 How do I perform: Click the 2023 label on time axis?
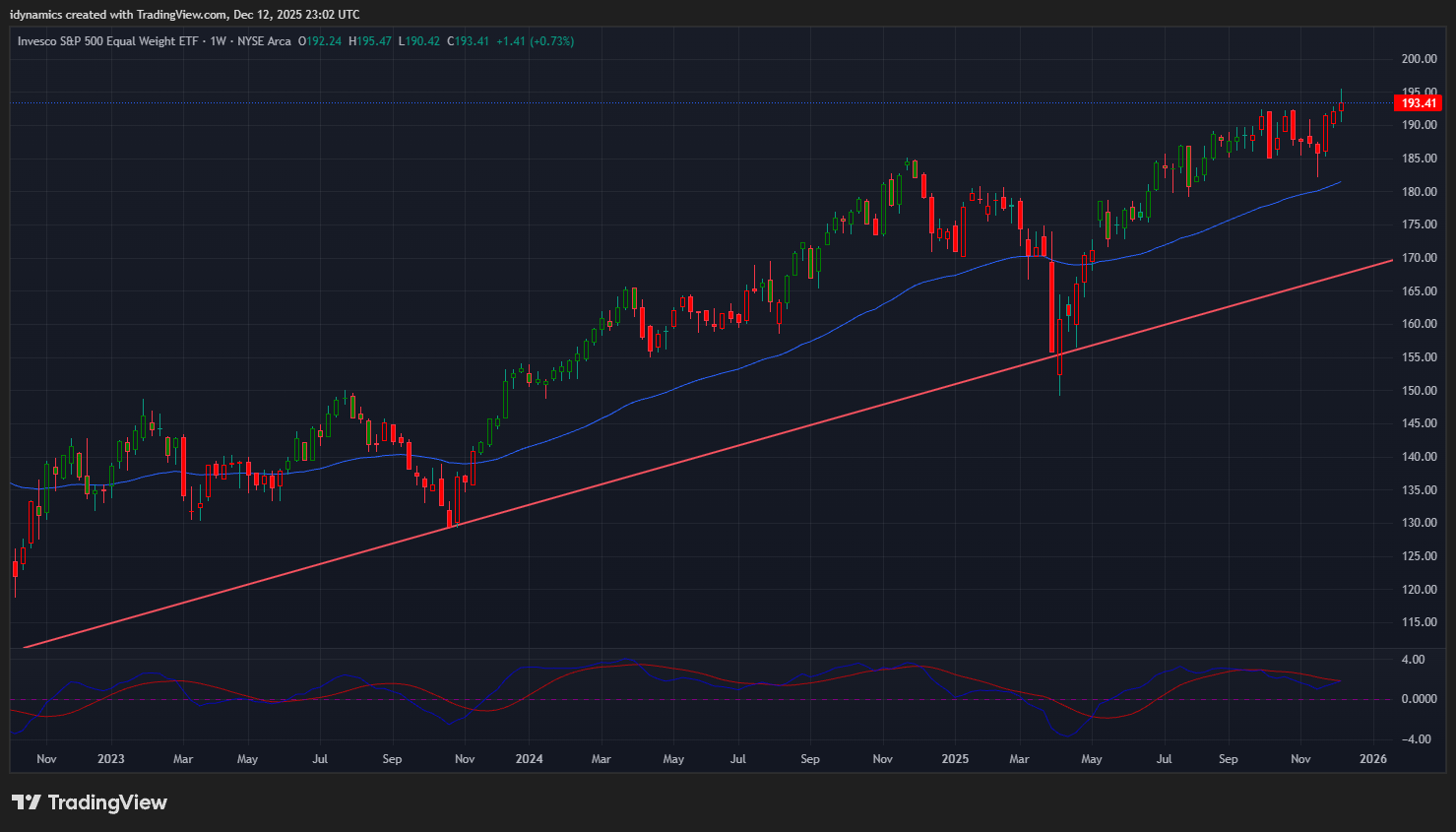(111, 759)
